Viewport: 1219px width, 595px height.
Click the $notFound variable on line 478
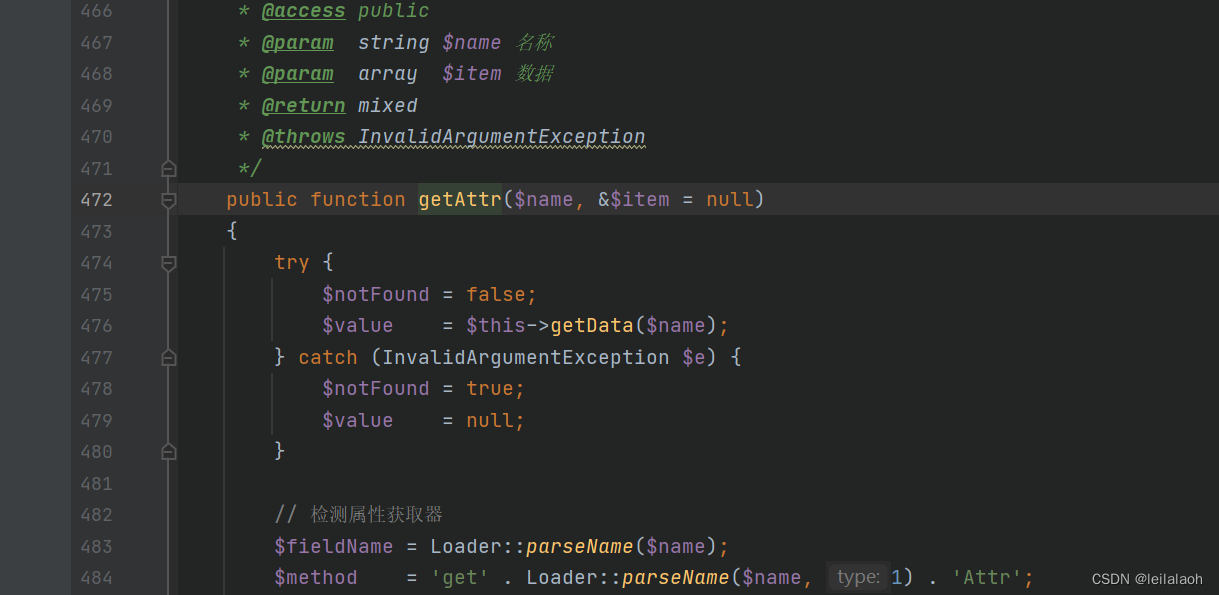[x=376, y=388]
